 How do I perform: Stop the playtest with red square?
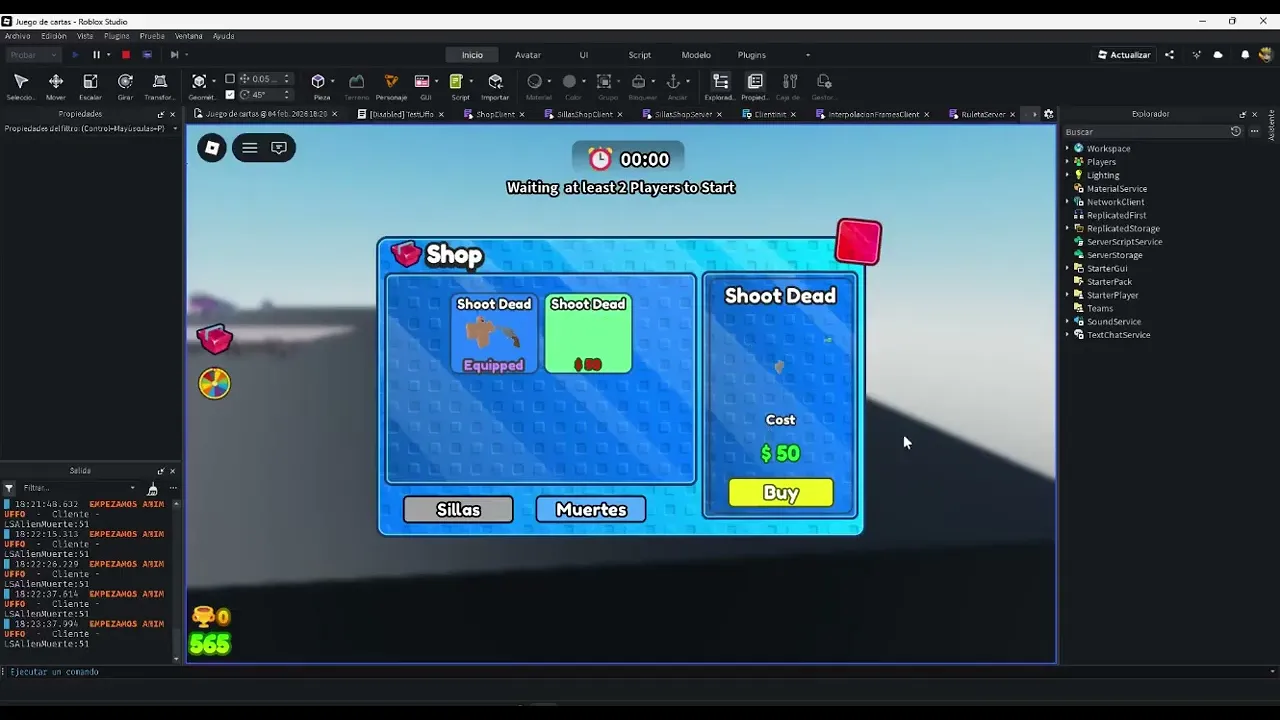coord(126,55)
